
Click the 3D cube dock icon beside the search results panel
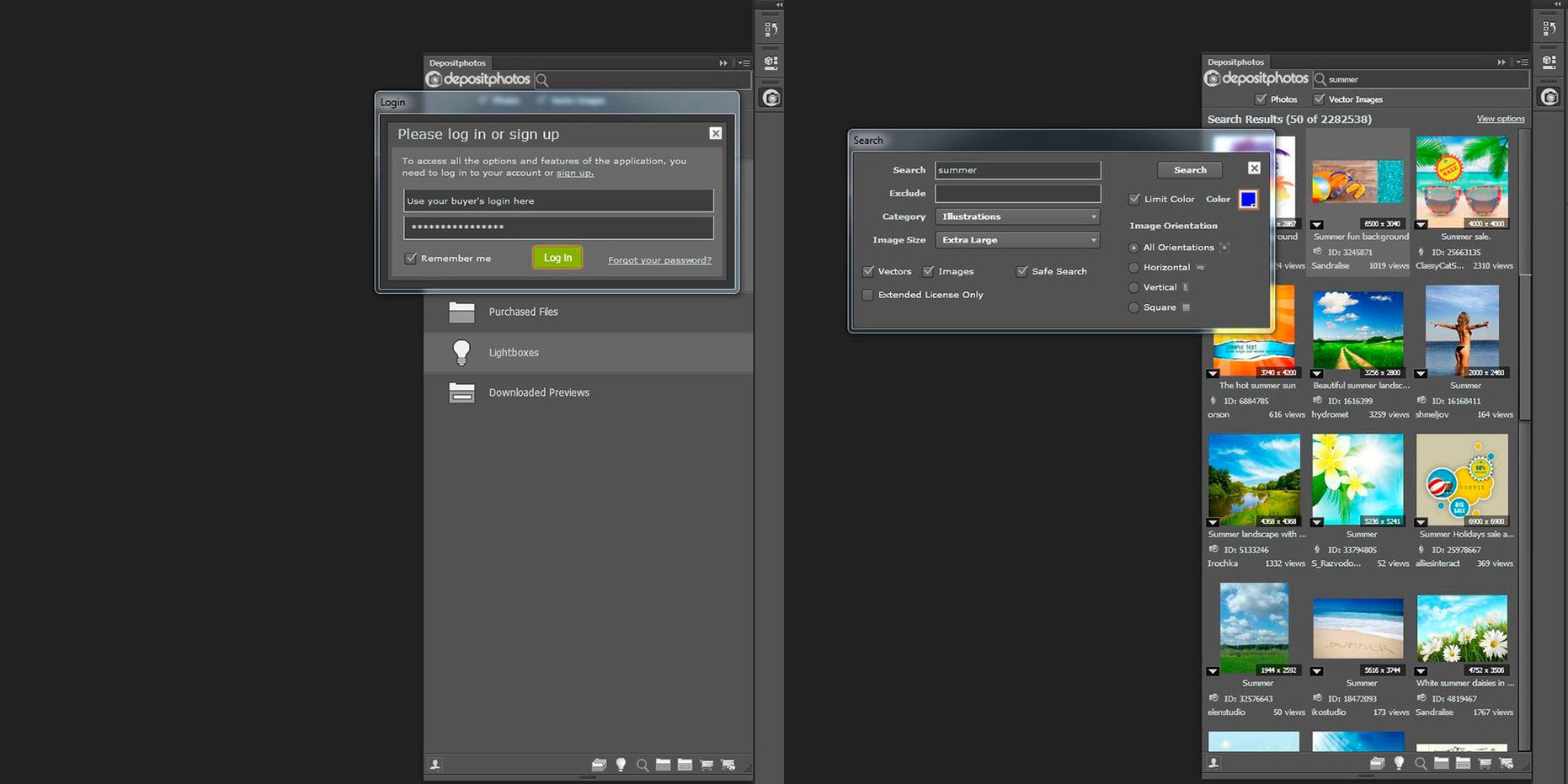point(1549,61)
